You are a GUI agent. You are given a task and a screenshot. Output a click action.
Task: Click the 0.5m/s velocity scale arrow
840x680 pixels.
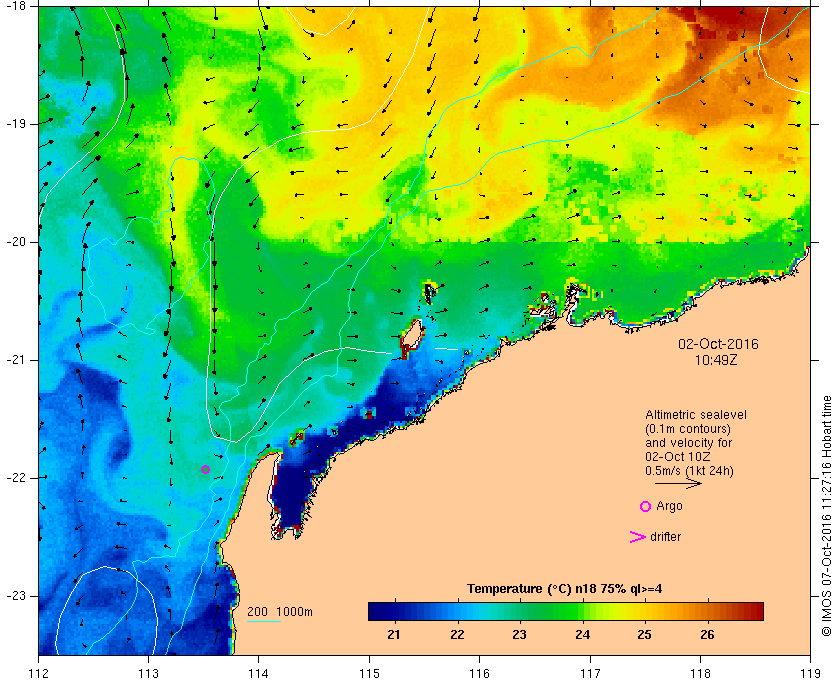coord(678,484)
